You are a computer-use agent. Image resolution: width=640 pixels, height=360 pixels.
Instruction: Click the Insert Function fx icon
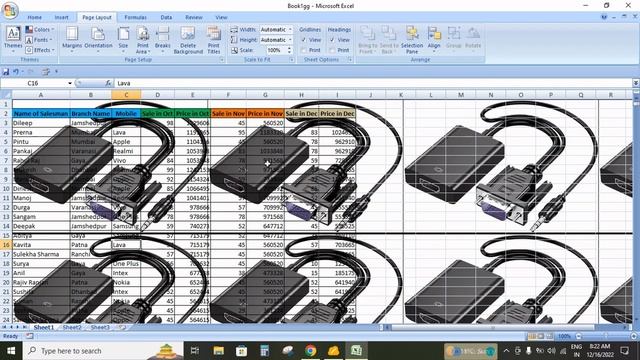point(108,83)
